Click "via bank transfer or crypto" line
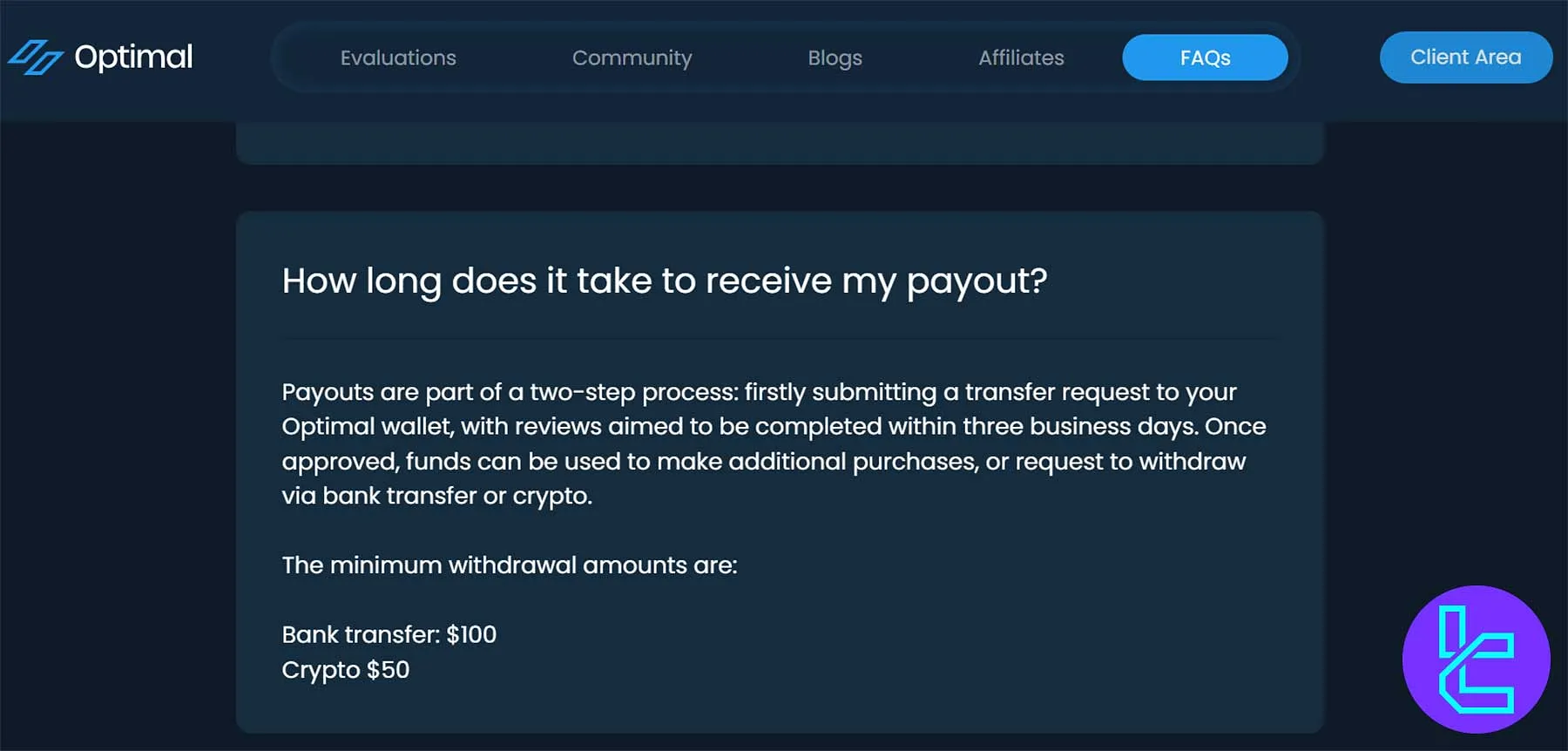This screenshot has width=1568, height=751. coord(436,496)
